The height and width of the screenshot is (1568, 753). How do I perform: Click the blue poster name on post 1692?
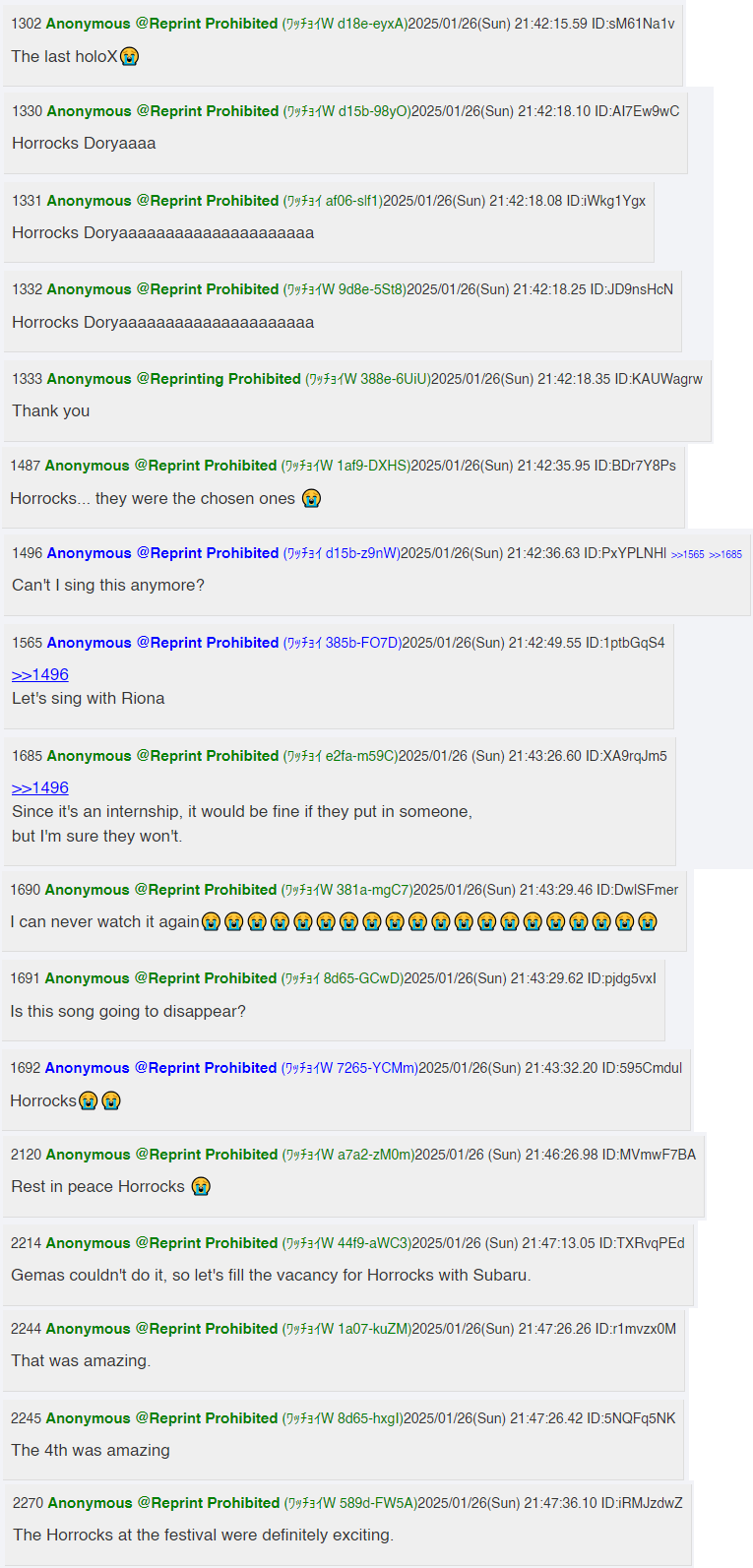point(160,1068)
